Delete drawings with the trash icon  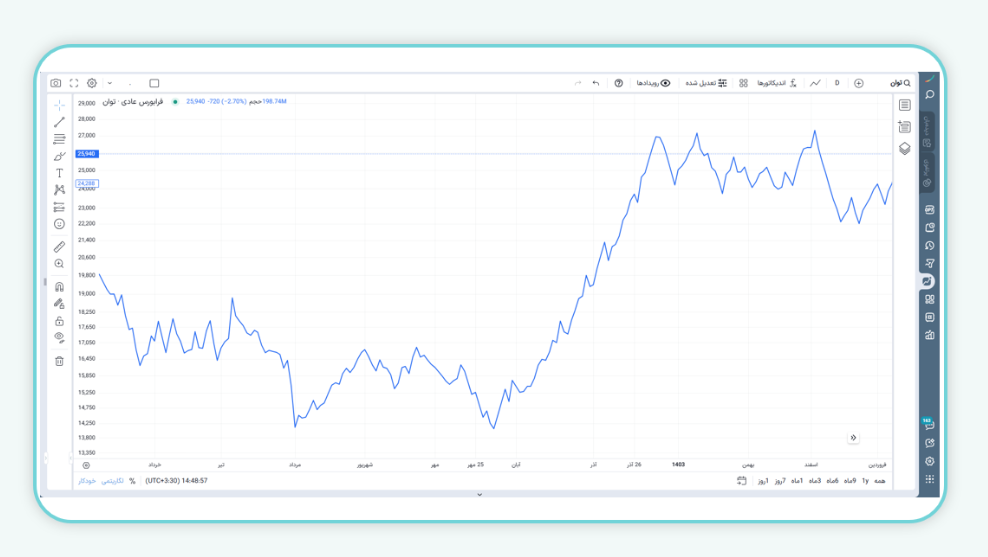[59, 361]
